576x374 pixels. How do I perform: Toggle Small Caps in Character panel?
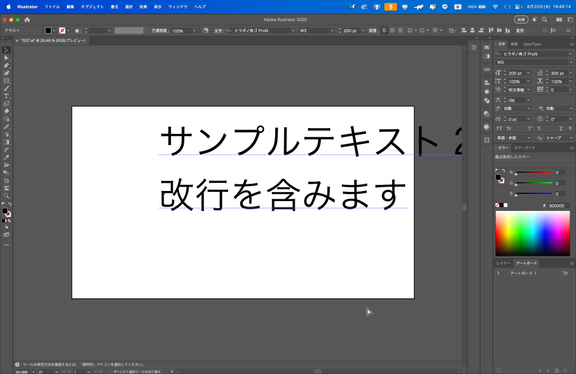pos(509,128)
